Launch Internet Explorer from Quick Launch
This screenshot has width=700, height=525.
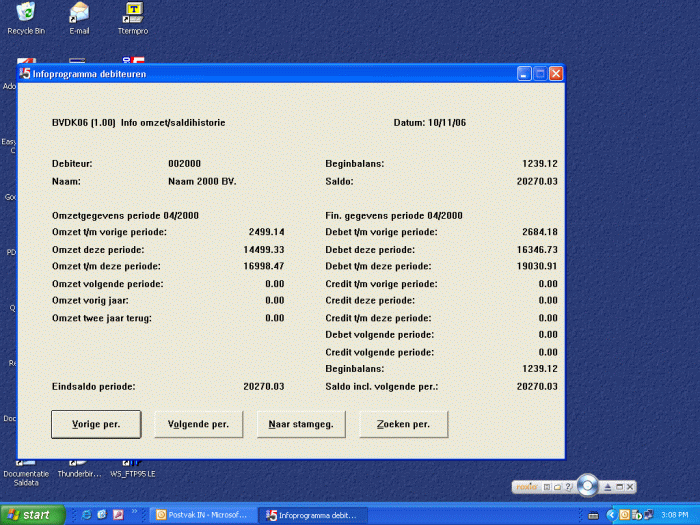87,515
